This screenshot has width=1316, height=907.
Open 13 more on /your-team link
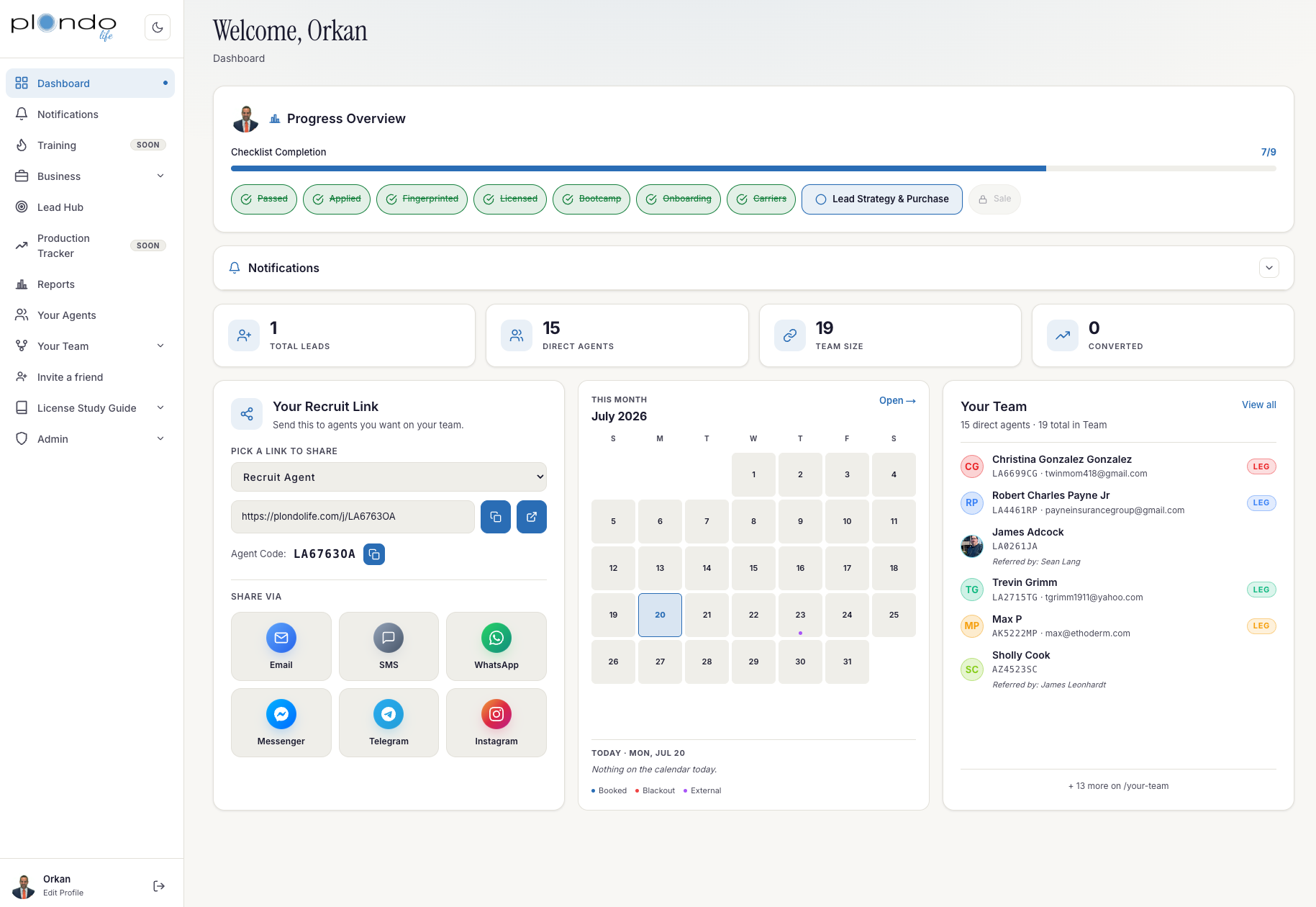tap(1118, 786)
